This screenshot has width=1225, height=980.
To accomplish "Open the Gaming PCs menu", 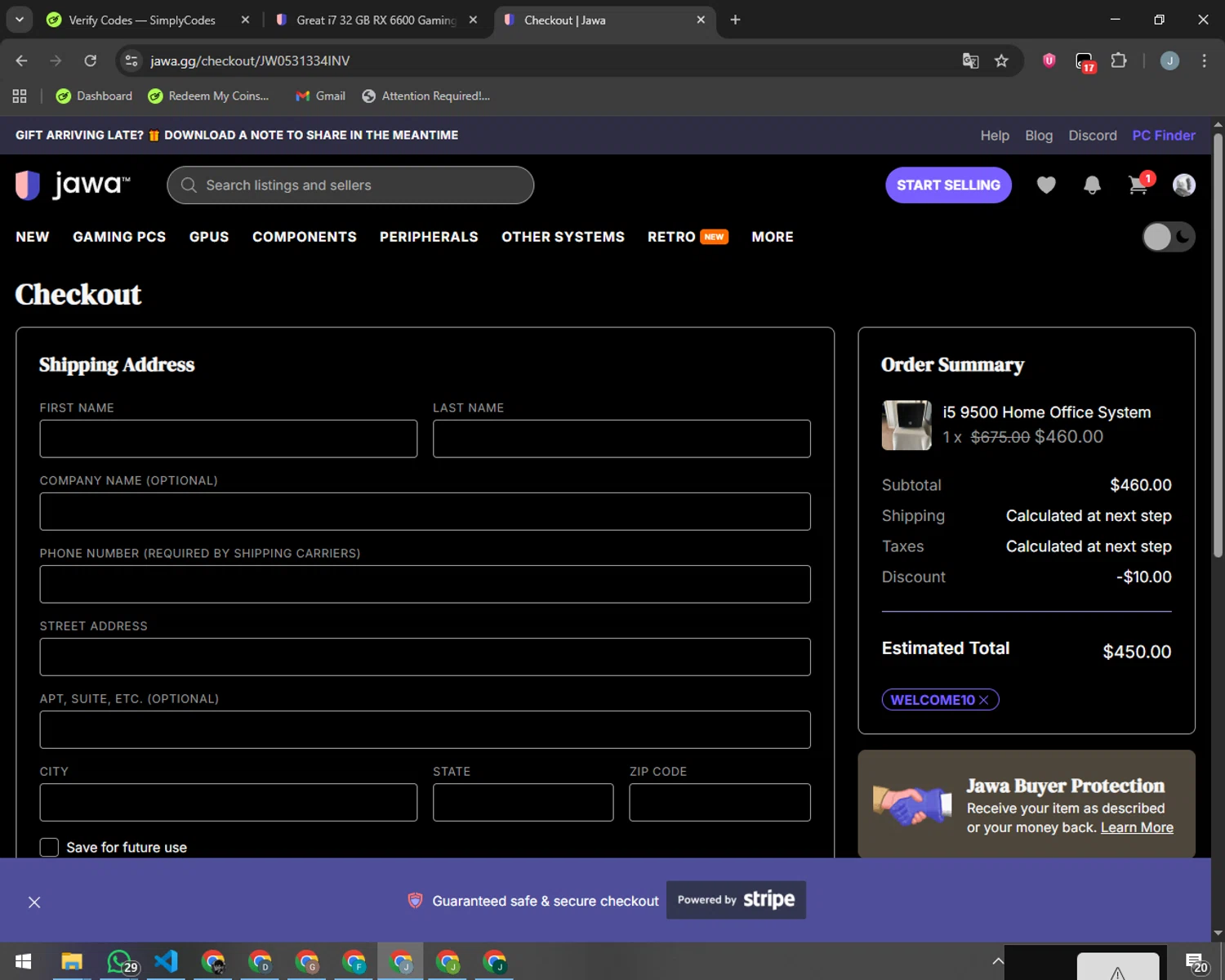I will [x=119, y=237].
